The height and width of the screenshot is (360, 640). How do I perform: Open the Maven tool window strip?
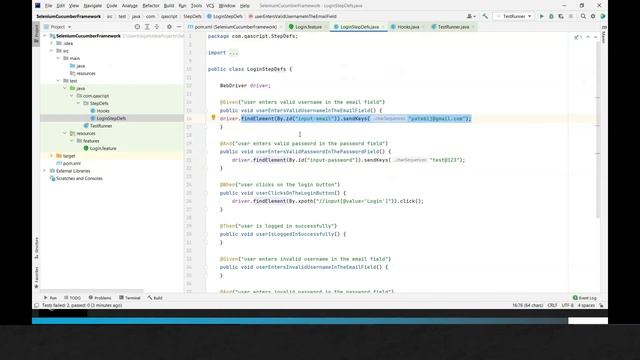(x=604, y=35)
